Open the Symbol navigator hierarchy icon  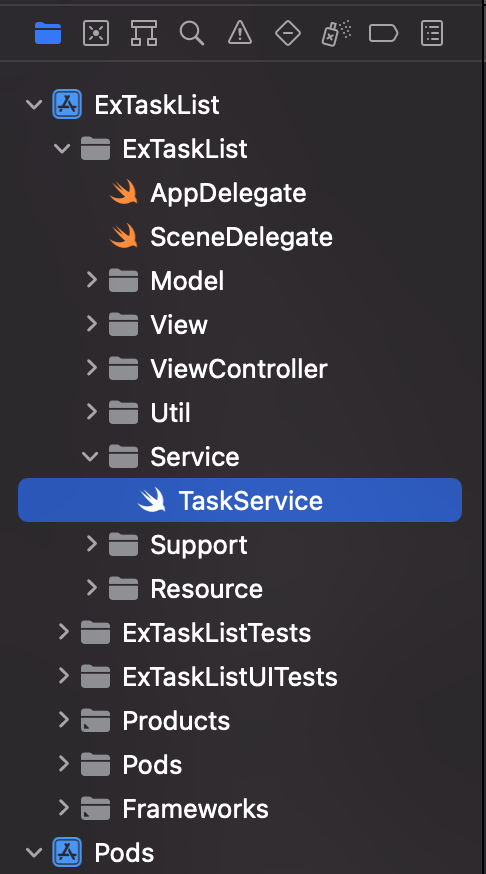coord(144,33)
